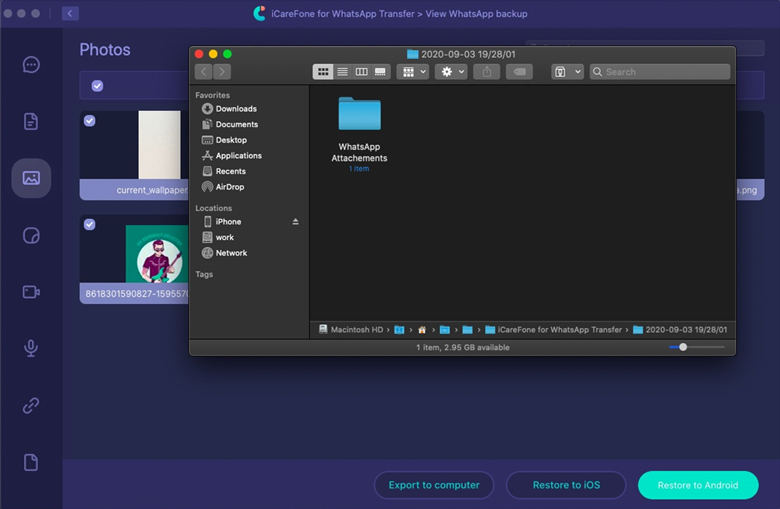Open the Stickers icon in iCareFone sidebar
The image size is (780, 509).
(x=31, y=235)
